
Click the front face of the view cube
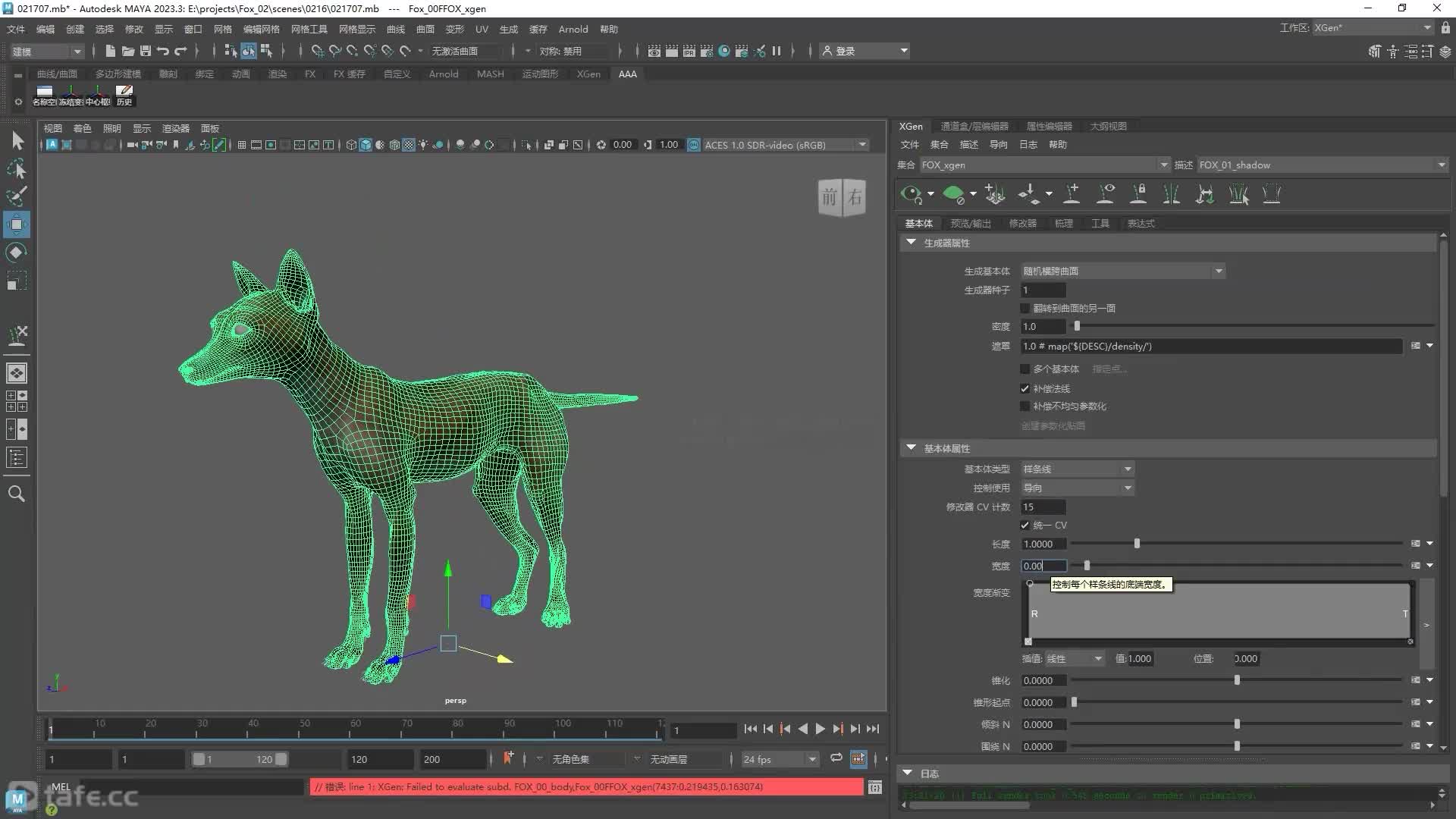coord(830,198)
